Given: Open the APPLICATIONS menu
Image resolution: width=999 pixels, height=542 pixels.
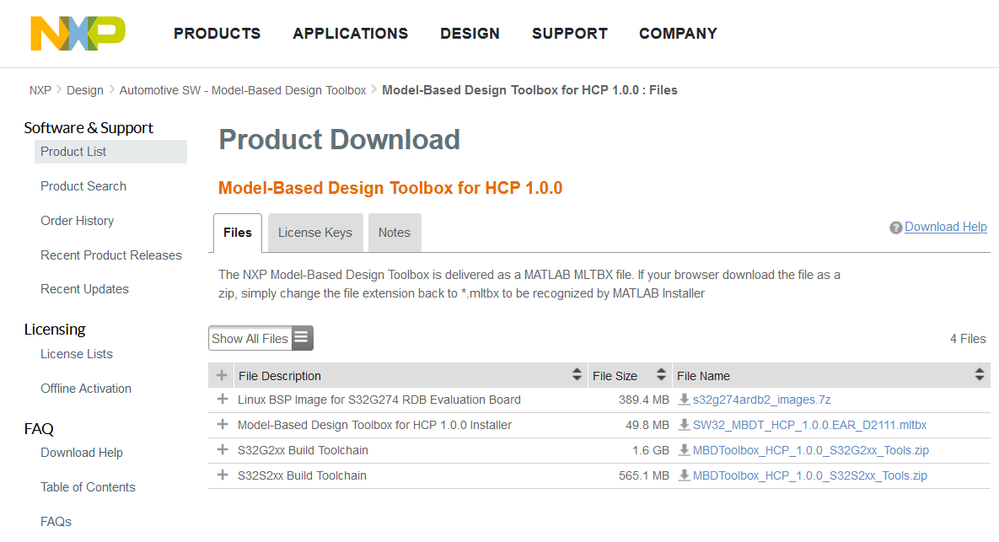Looking at the screenshot, I should point(350,34).
